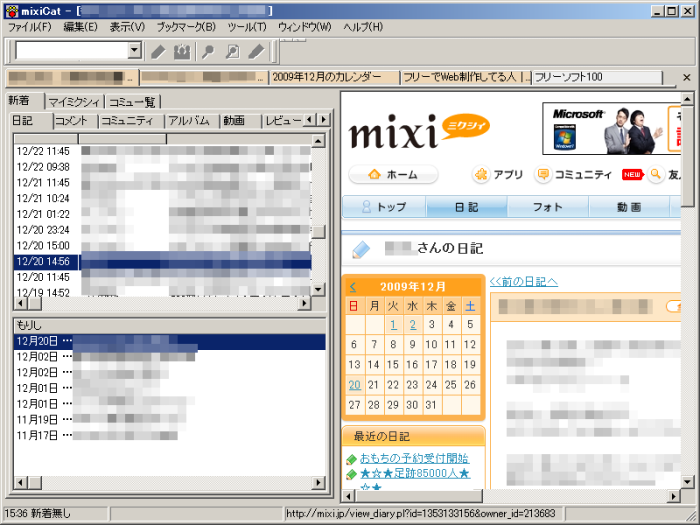Open the ヘルプ(H) menu
Viewport: 700px width, 525px height.
[363, 27]
